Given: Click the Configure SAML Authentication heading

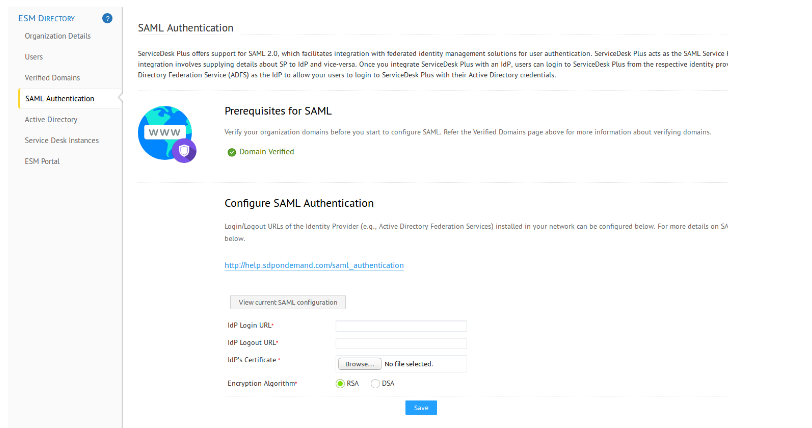Looking at the screenshot, I should 299,203.
